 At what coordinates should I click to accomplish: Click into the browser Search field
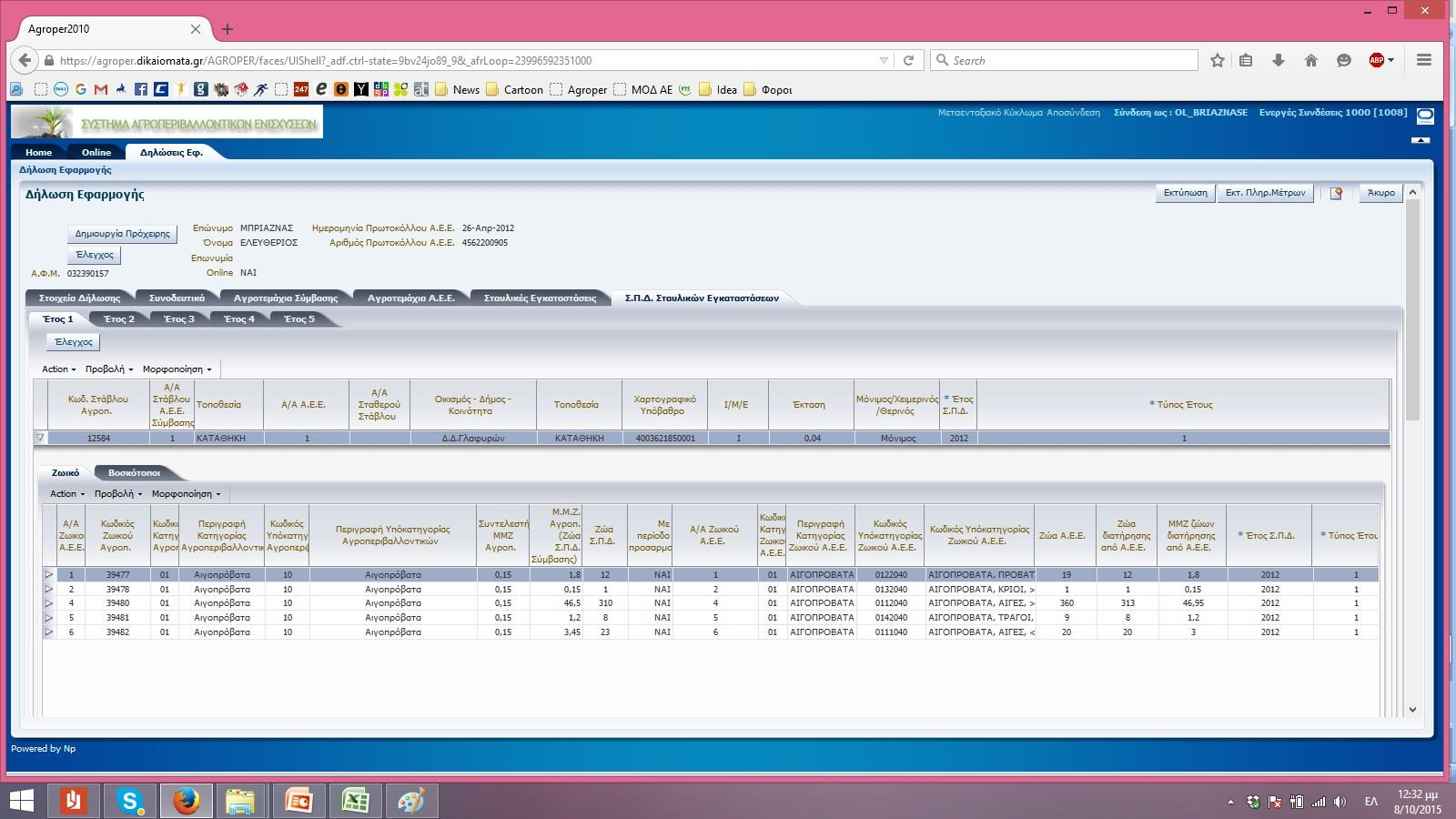(1064, 61)
